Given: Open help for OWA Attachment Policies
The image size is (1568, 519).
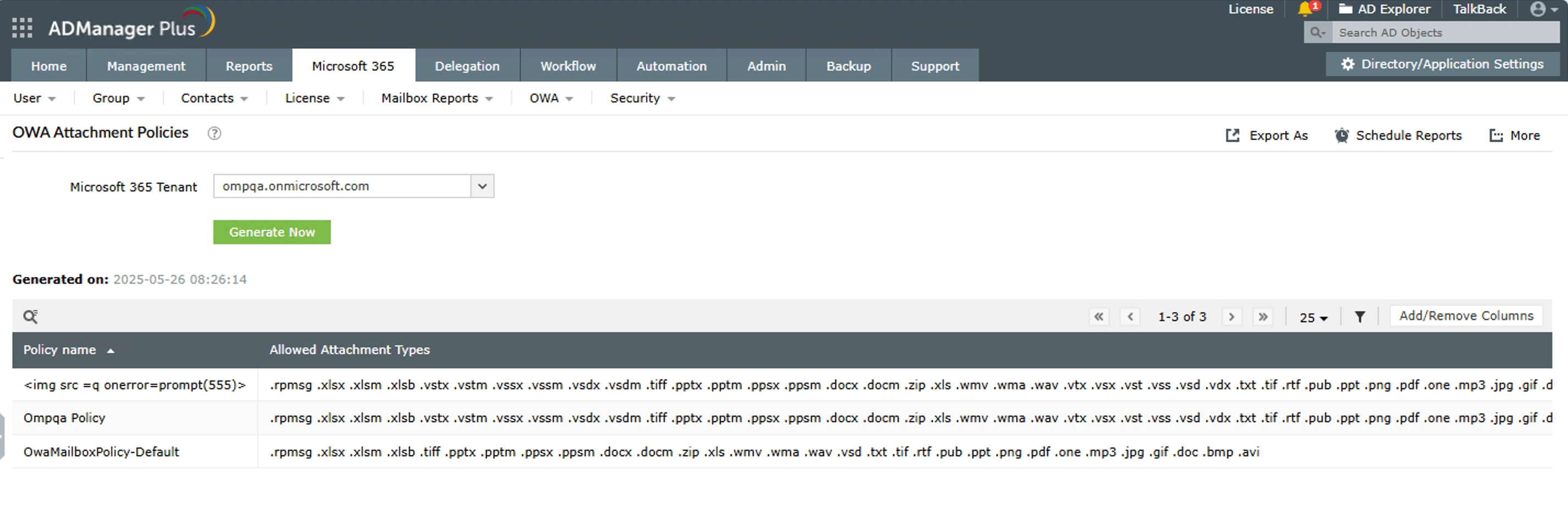Looking at the screenshot, I should point(214,134).
